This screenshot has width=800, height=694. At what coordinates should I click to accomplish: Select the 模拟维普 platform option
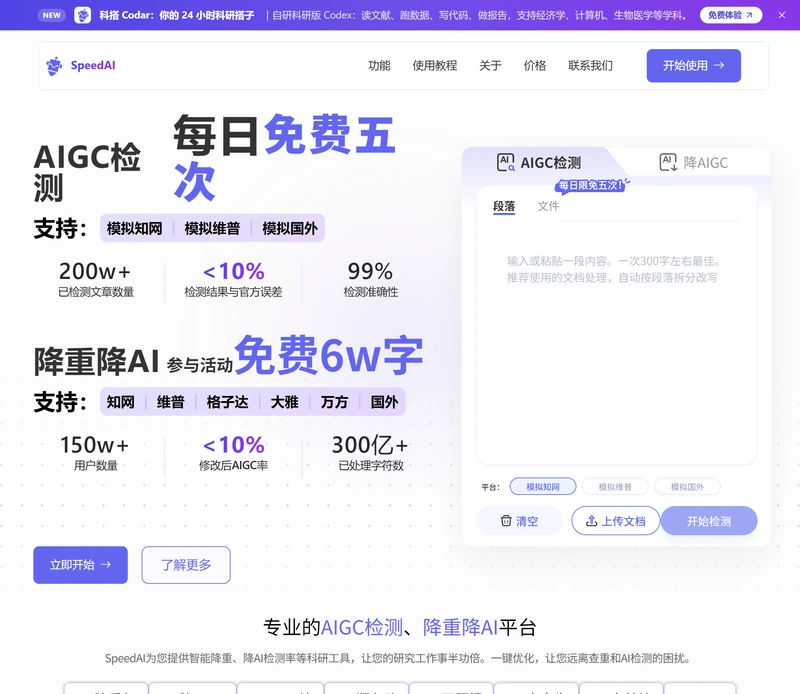pos(615,487)
